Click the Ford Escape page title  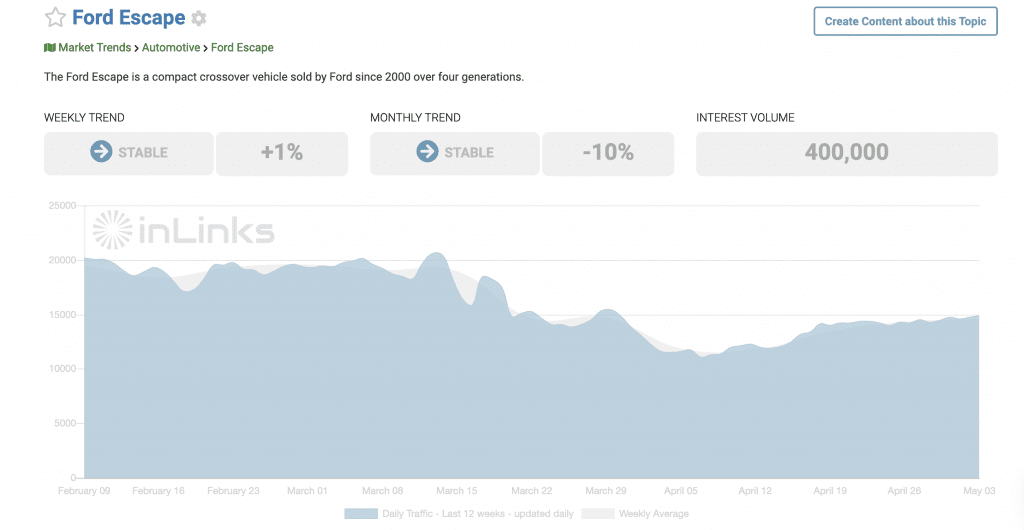click(x=129, y=18)
